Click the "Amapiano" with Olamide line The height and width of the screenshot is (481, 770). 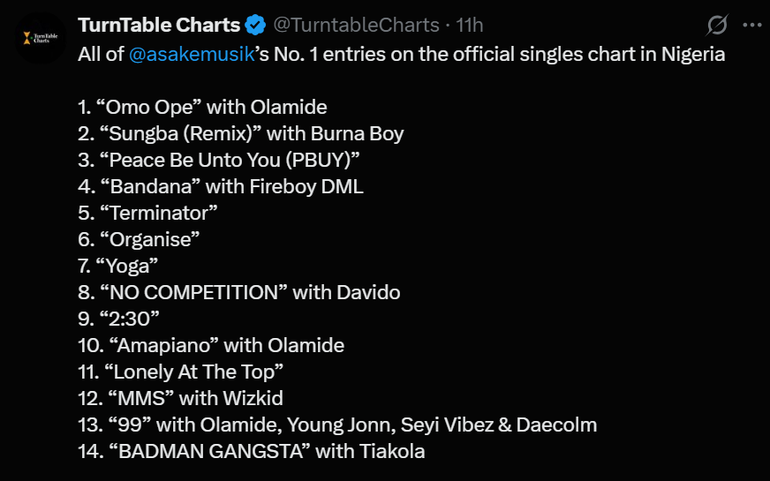(x=210, y=345)
